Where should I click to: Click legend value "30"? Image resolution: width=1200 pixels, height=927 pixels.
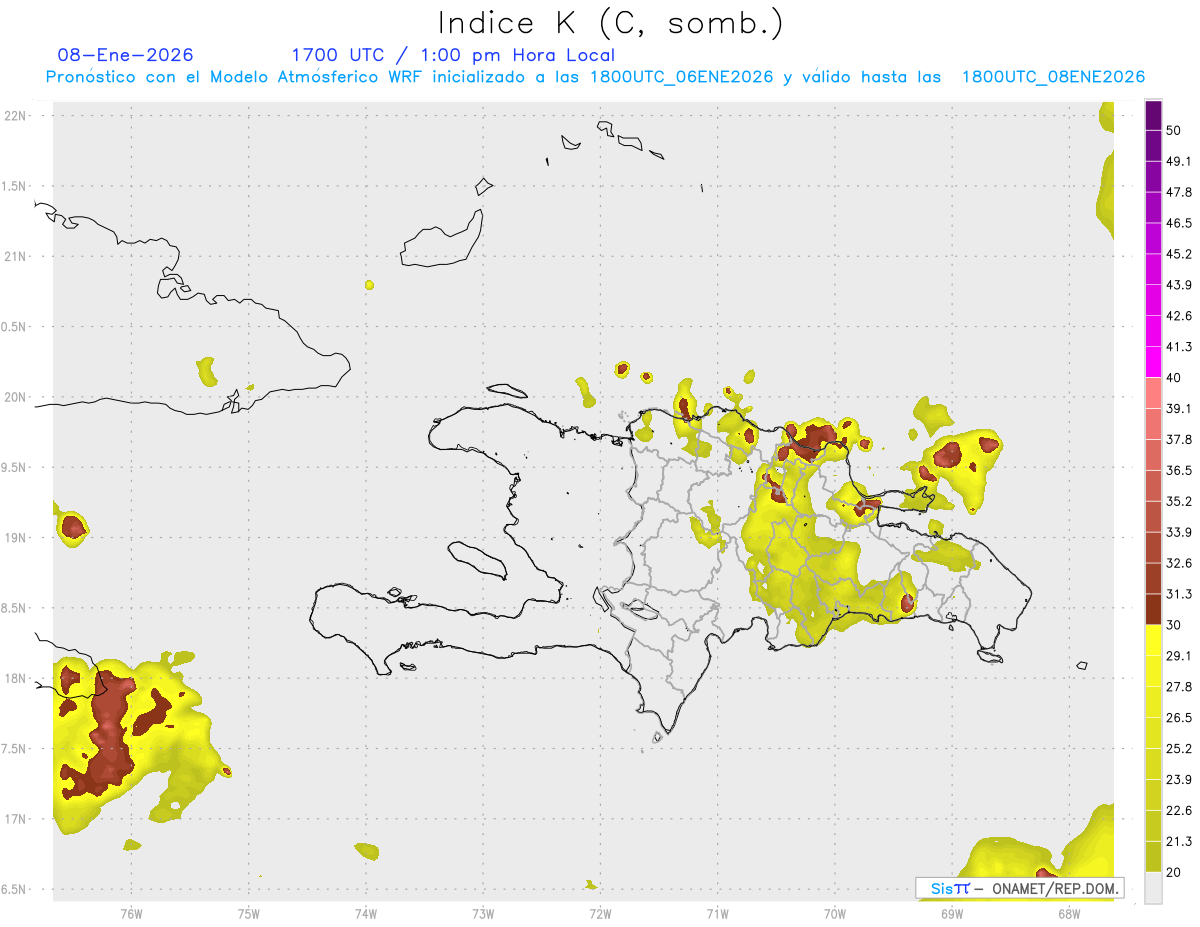pyautogui.click(x=1173, y=625)
